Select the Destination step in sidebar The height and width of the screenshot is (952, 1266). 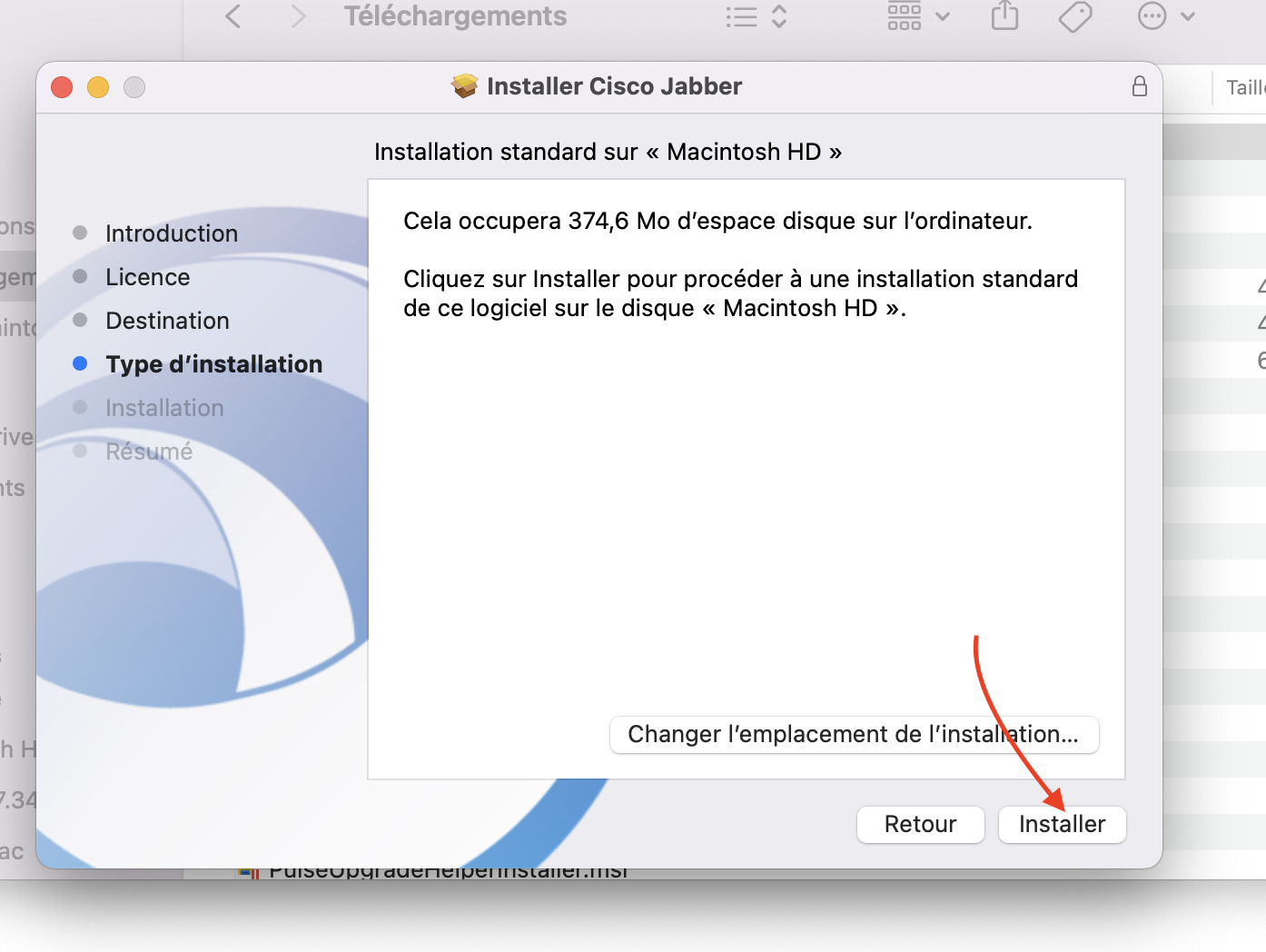click(167, 321)
